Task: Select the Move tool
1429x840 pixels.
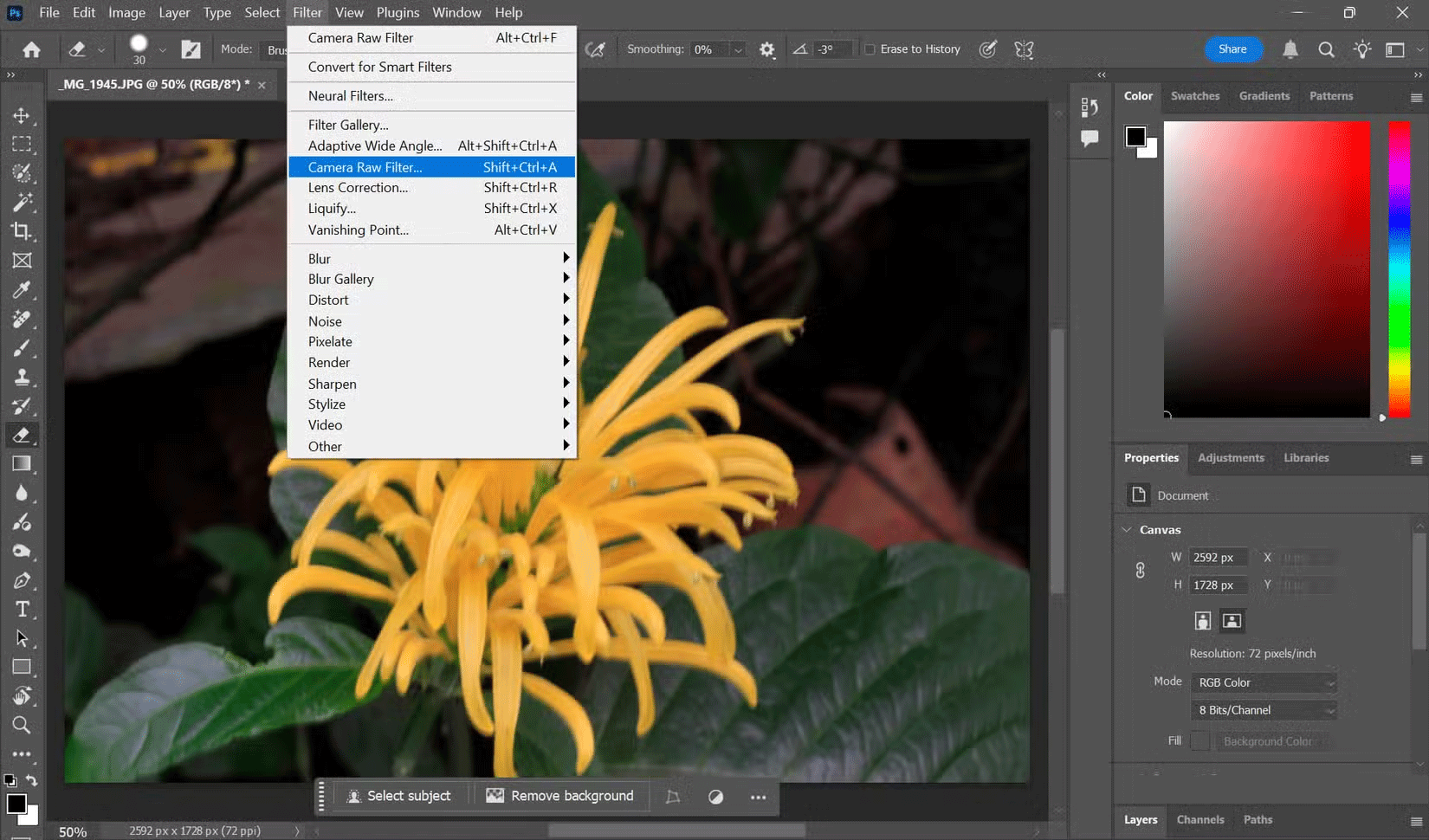Action: pyautogui.click(x=22, y=115)
